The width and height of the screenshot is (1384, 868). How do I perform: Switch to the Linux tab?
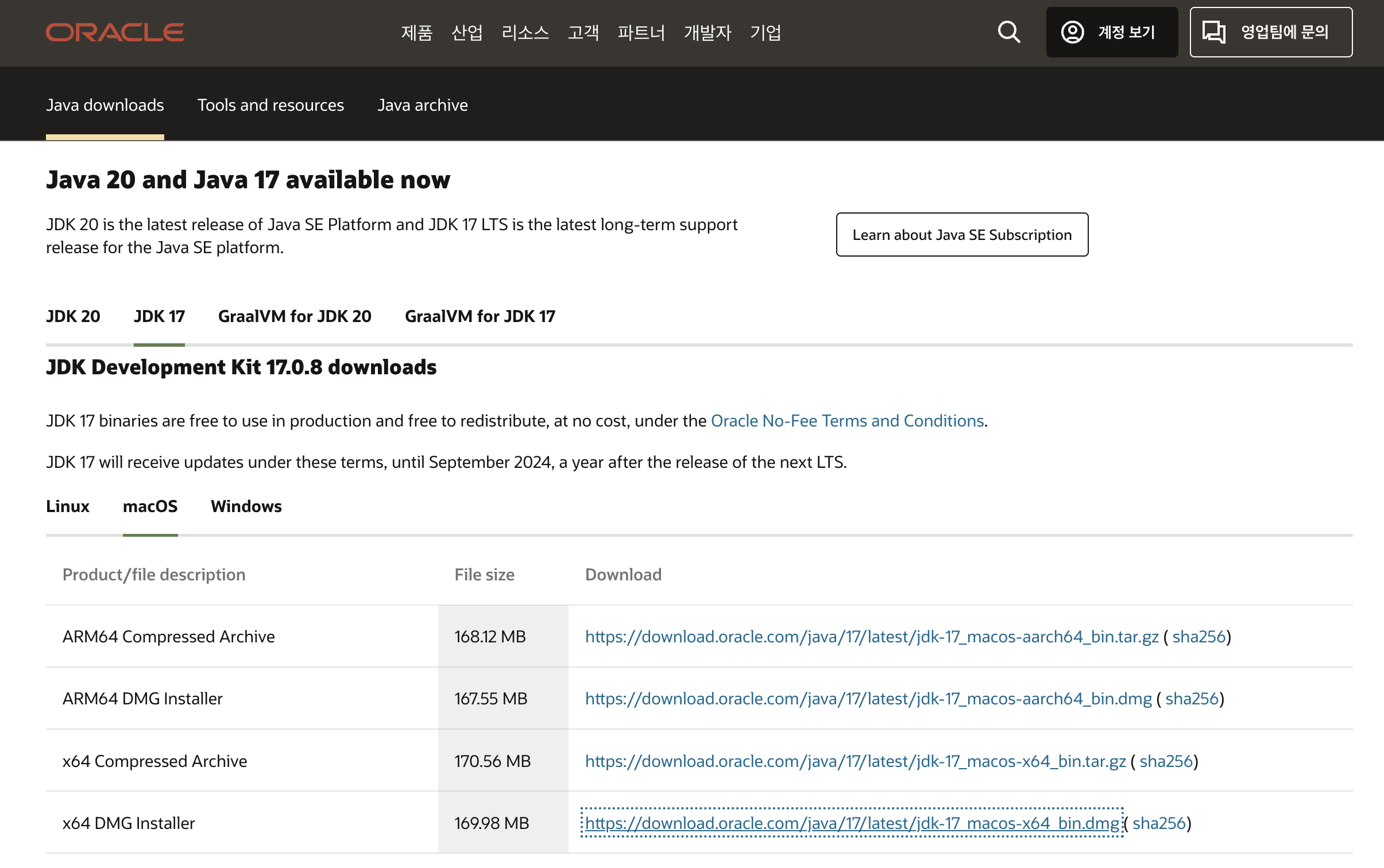coord(68,506)
